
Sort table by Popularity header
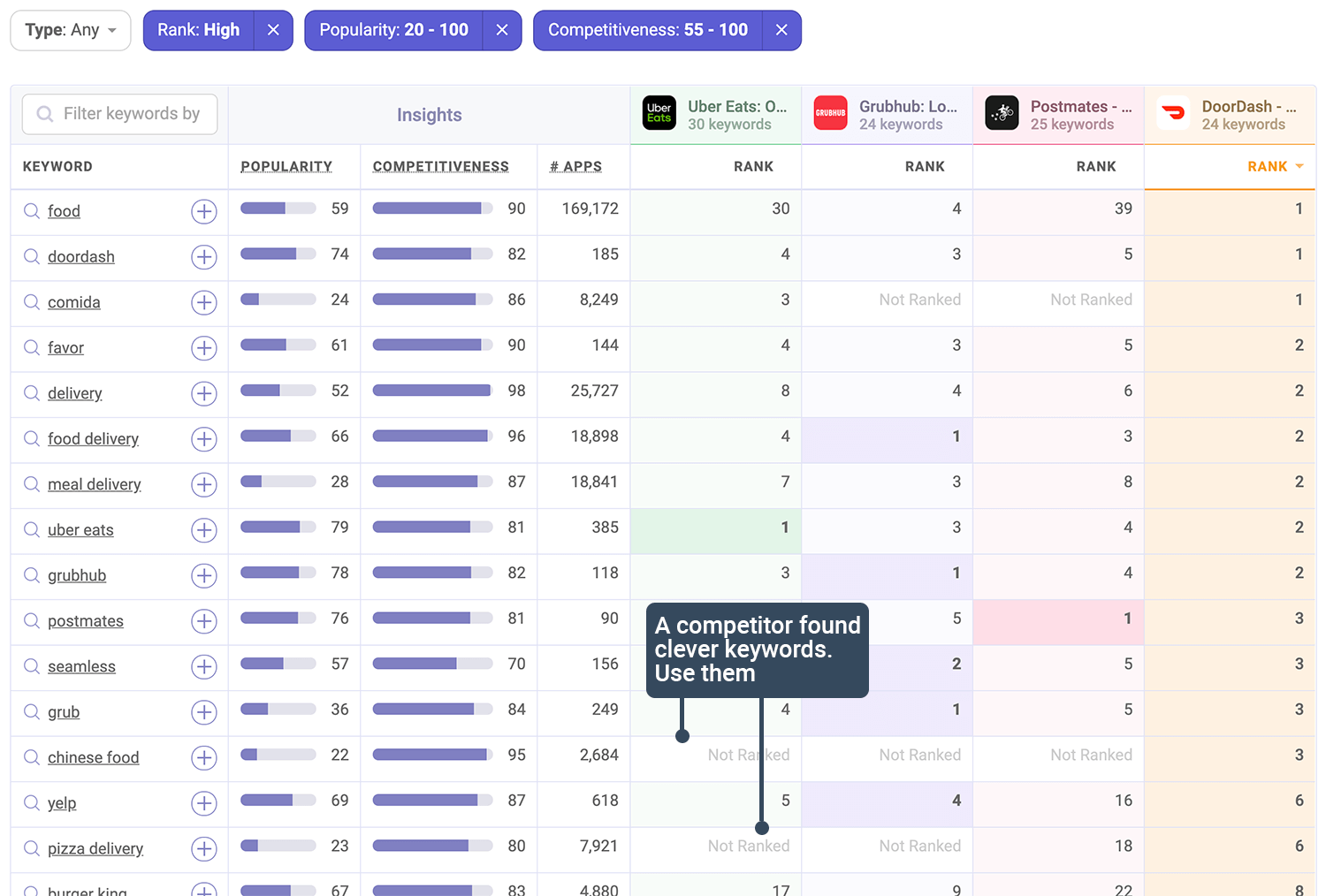(x=286, y=166)
